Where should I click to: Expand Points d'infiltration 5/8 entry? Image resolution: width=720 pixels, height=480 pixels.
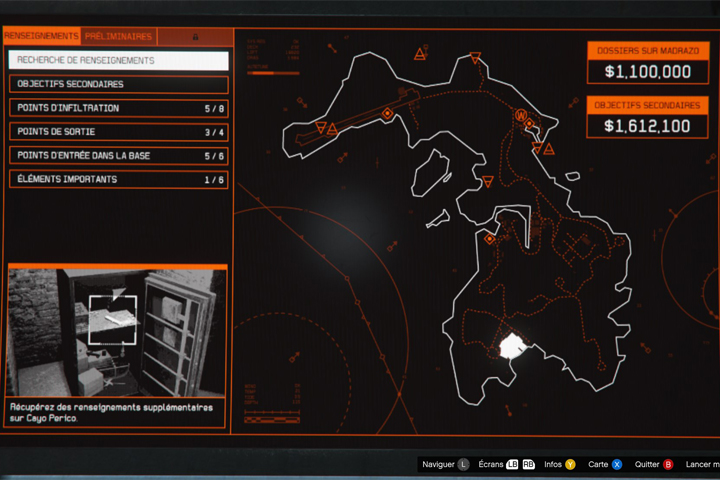[118, 108]
